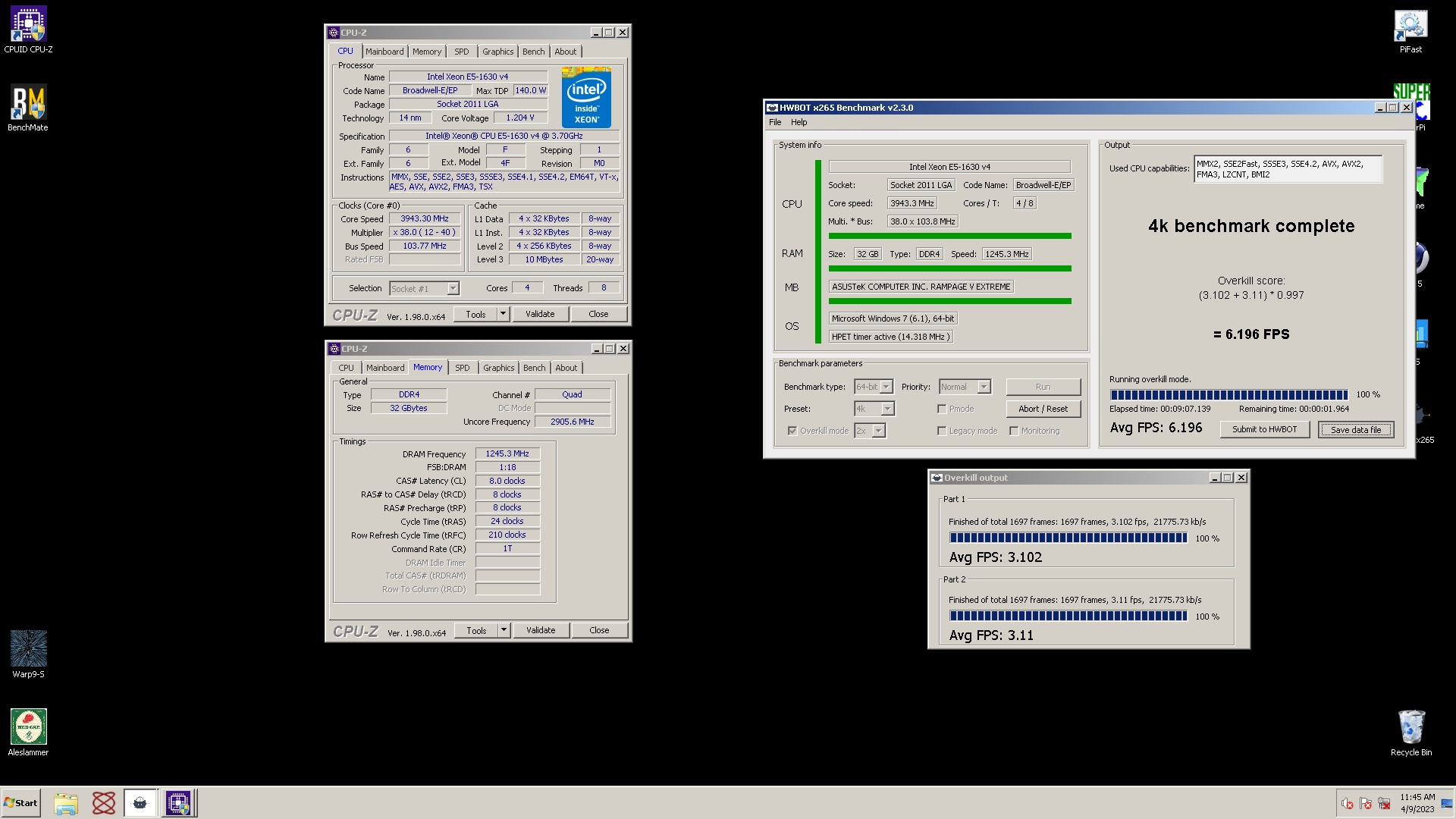Click the DRAM Frequency 1245.3 MHz field
1456x819 pixels.
[507, 453]
